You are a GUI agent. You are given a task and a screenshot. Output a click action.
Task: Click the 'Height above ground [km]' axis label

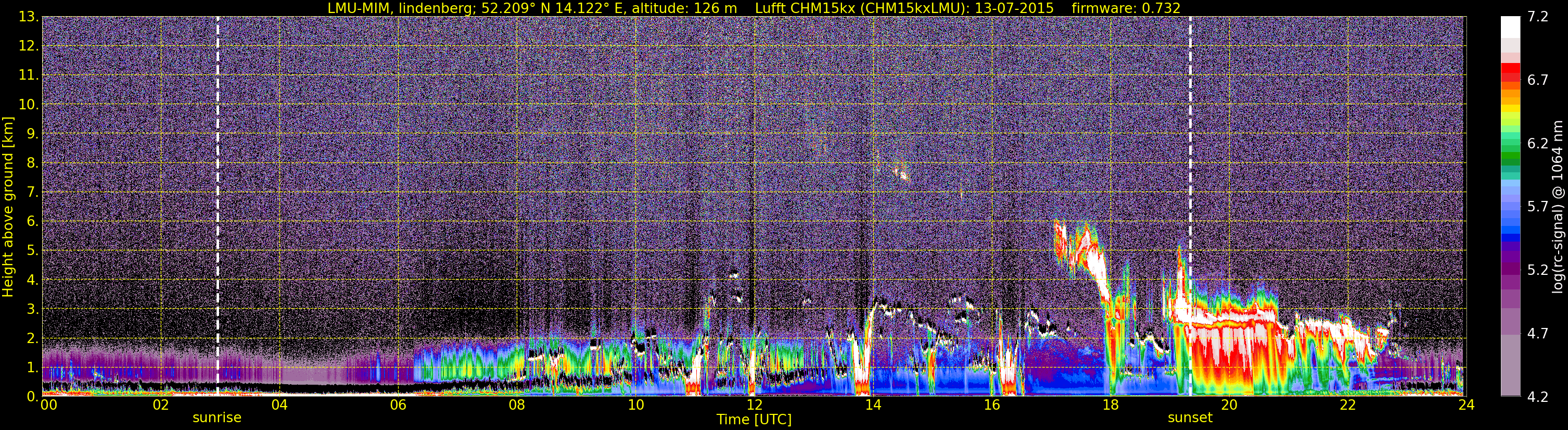pos(8,207)
